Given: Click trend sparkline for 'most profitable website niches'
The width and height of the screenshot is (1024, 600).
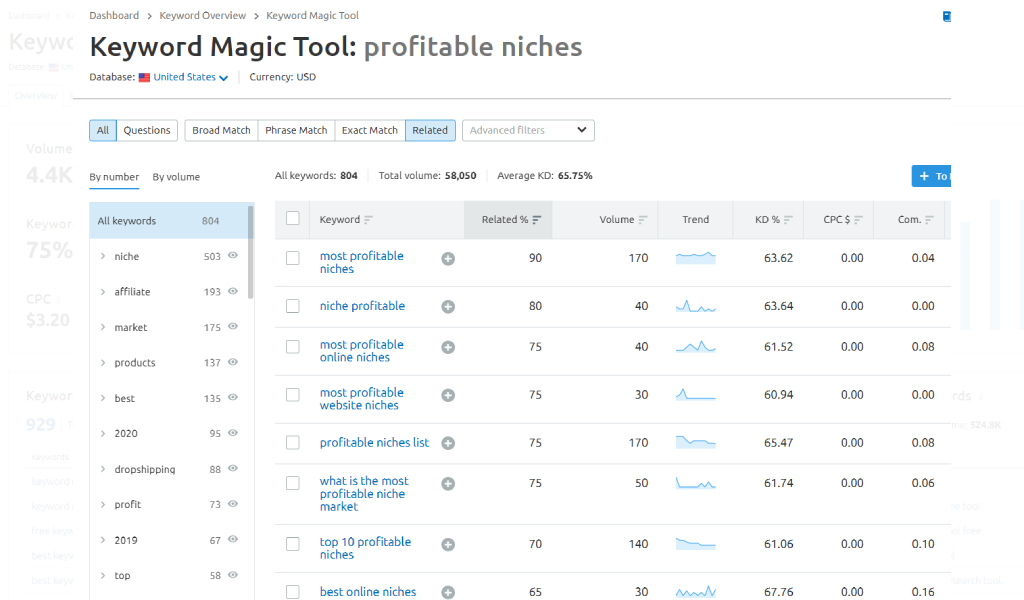Looking at the screenshot, I should (696, 395).
